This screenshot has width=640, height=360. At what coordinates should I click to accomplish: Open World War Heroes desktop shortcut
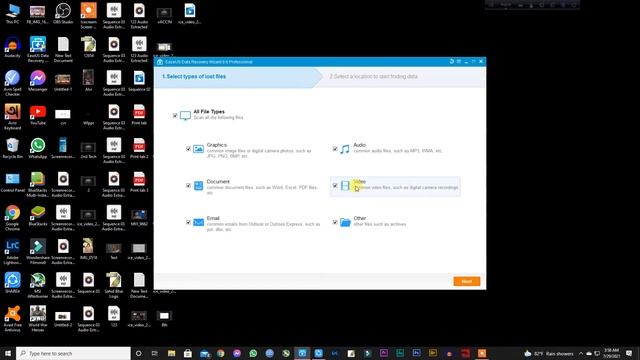(x=38, y=319)
